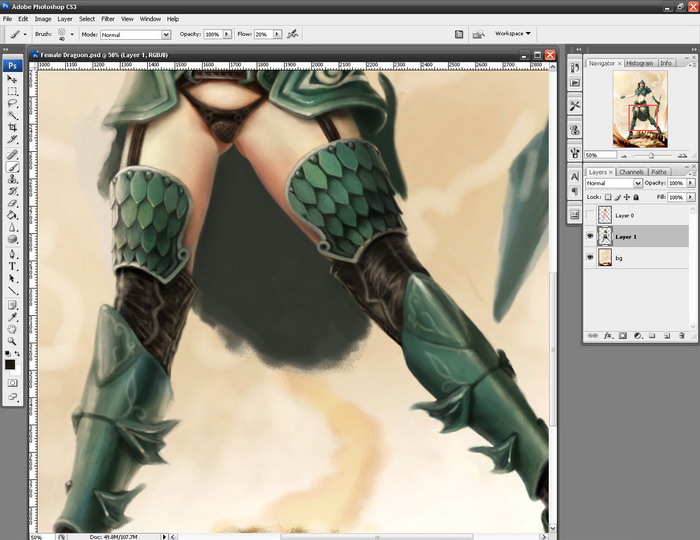700x540 pixels.
Task: Switch to the Channels tab
Action: [631, 172]
